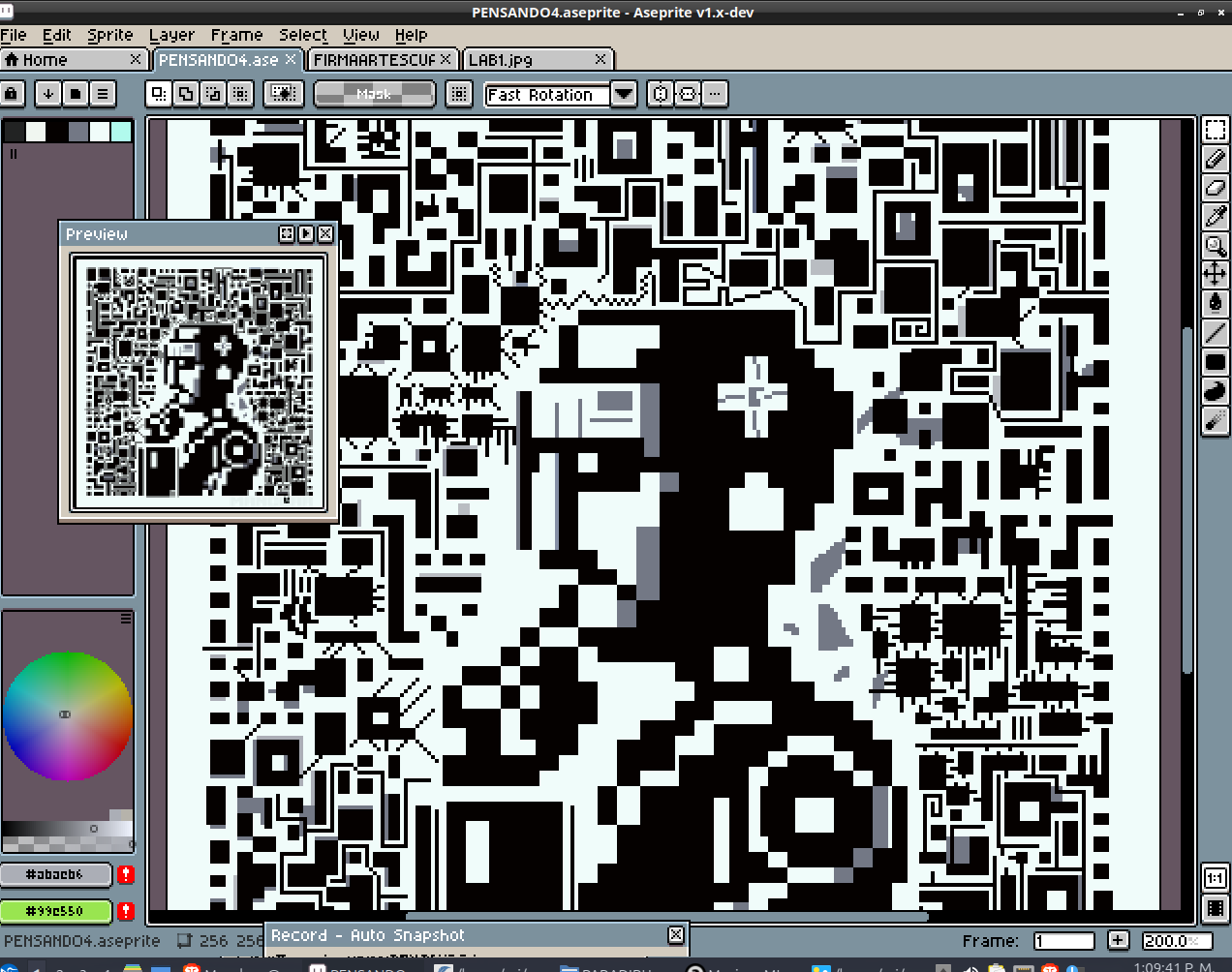Select the Eyedropper tool
1232x972 pixels.
tap(1215, 217)
